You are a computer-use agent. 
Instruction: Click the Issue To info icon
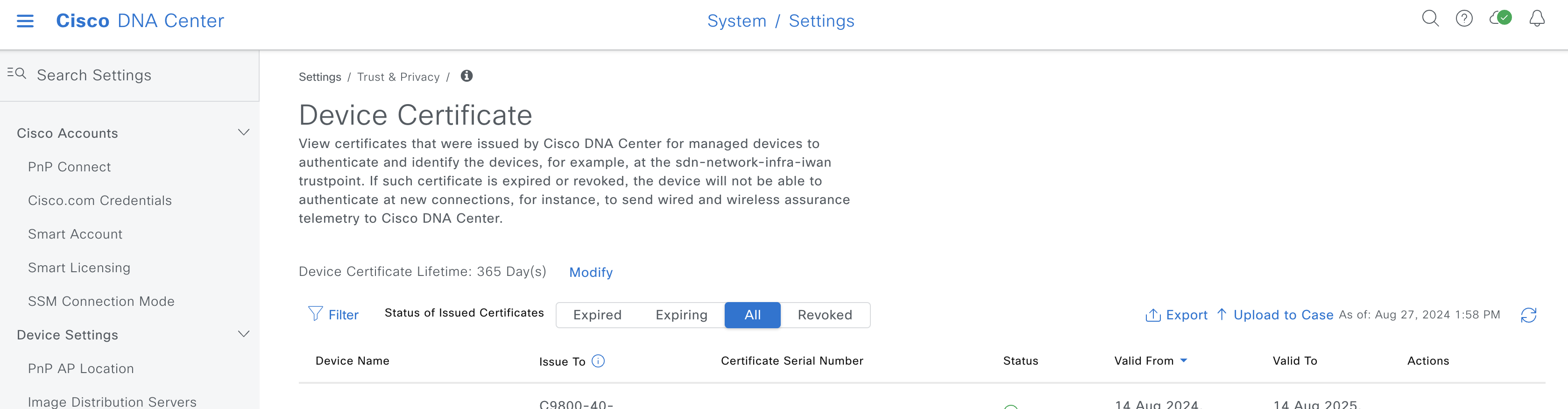coord(598,361)
